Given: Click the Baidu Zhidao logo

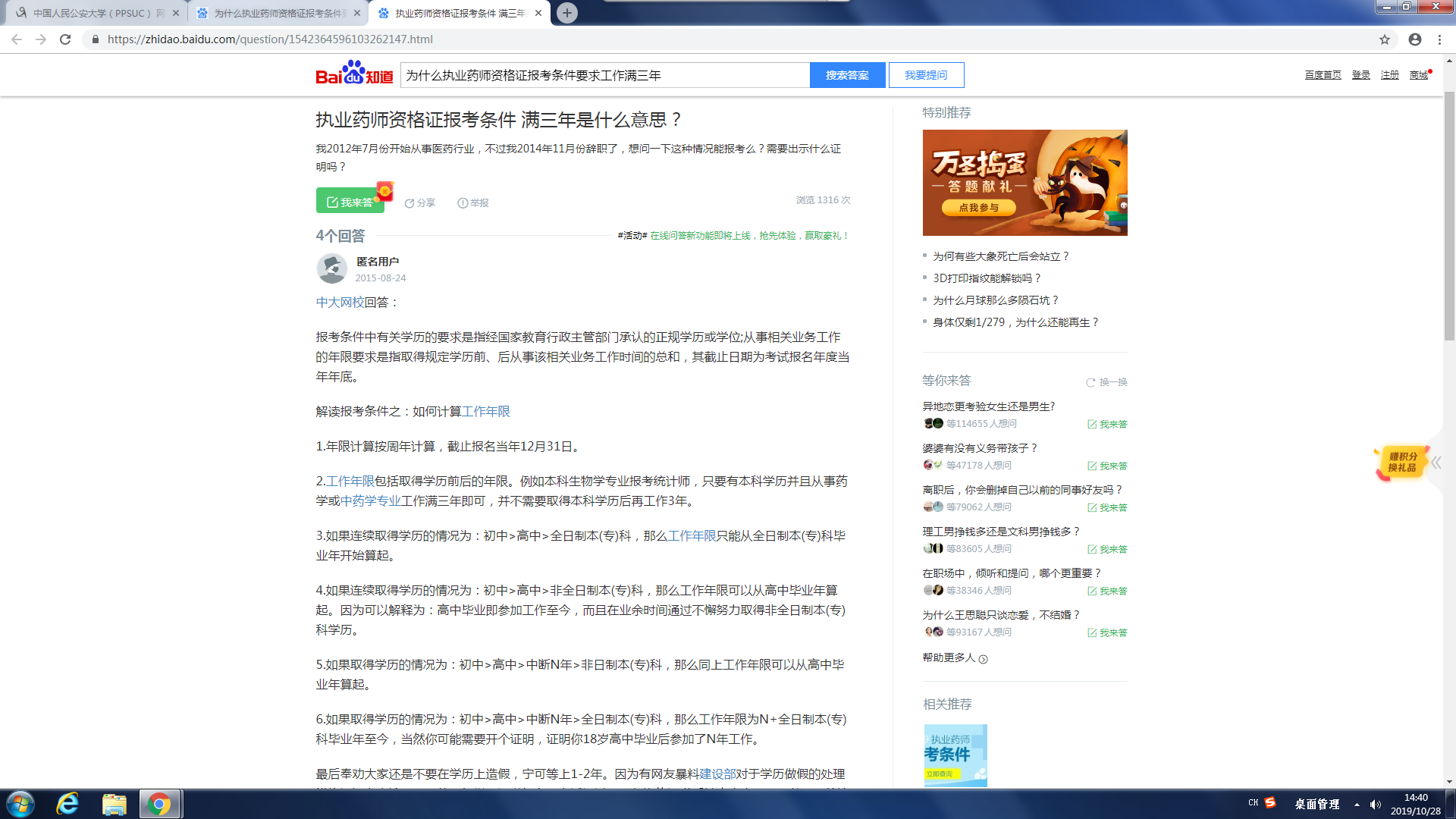Looking at the screenshot, I should [x=354, y=74].
